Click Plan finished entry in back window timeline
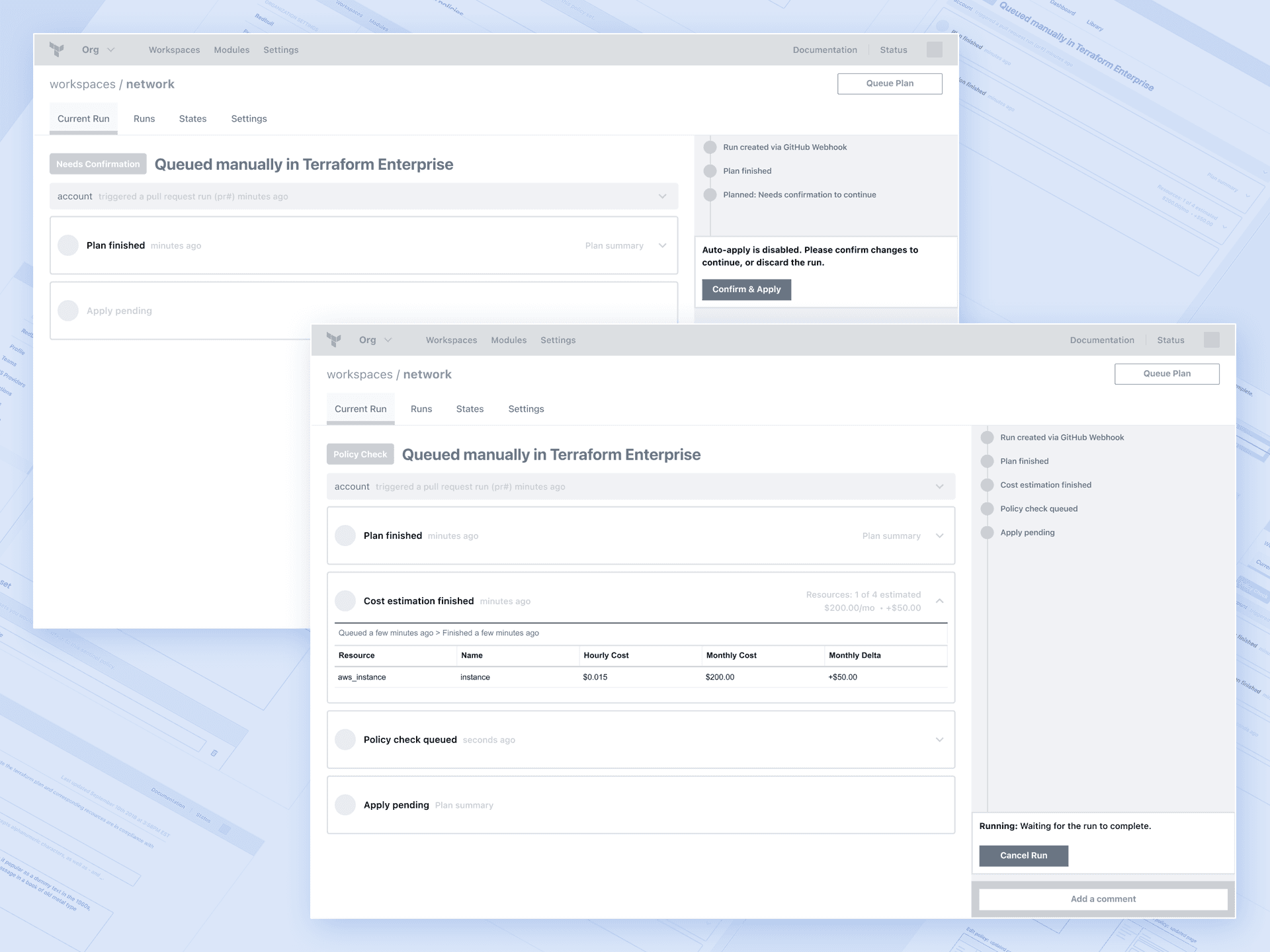 (747, 171)
